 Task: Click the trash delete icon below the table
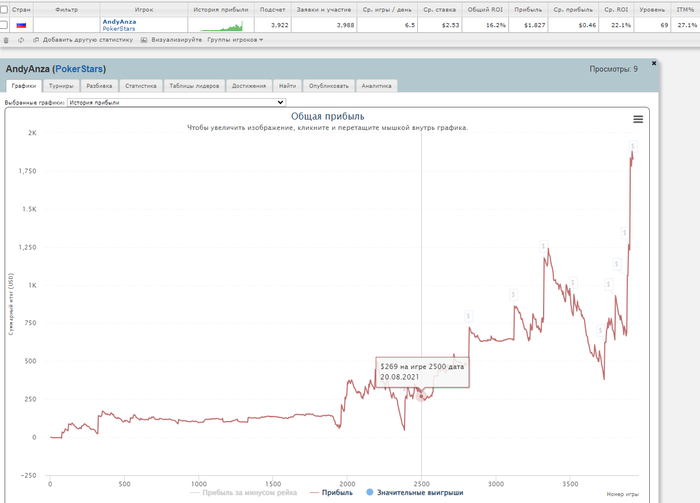click(x=6, y=40)
